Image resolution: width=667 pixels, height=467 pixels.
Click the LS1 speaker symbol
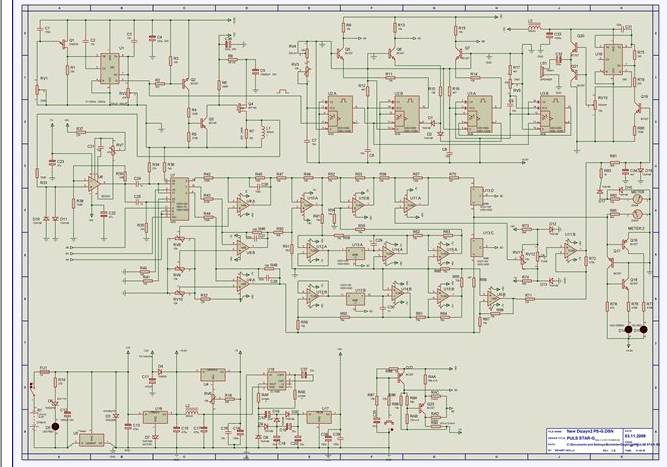click(544, 71)
